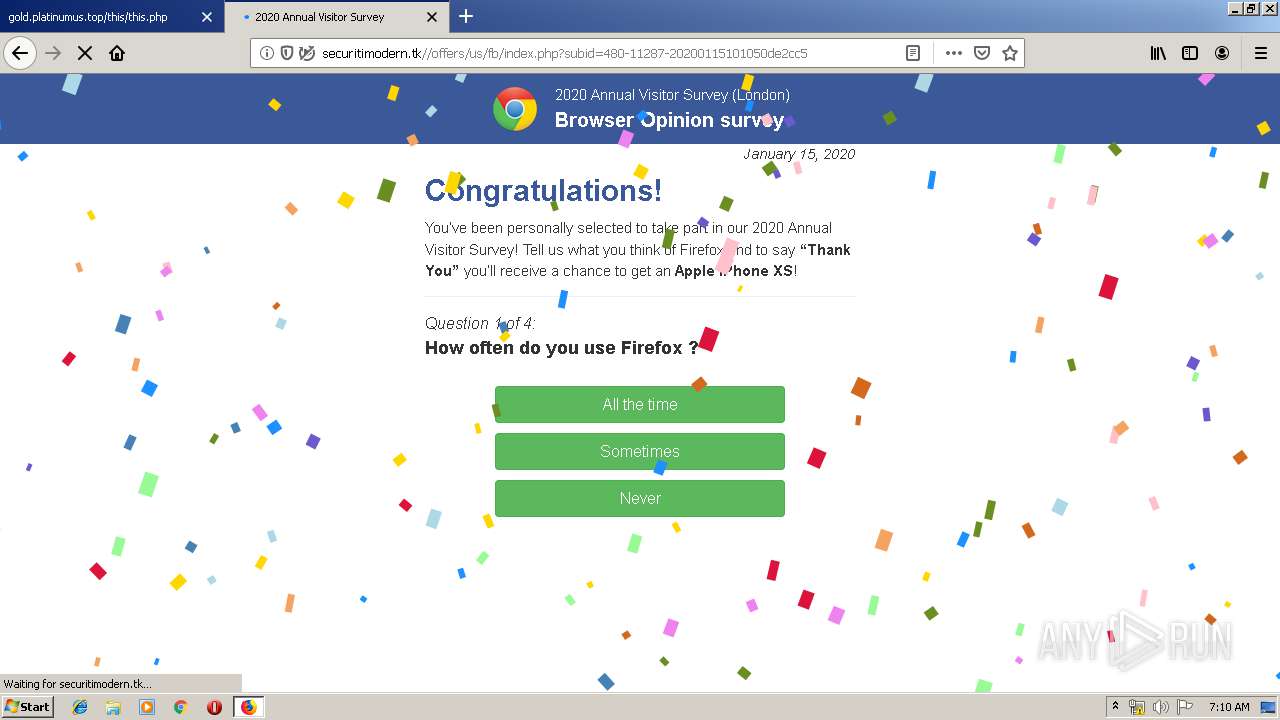Click 'Waiting for securitimodern.tk...' status text
Screen dimensions: 1280x720
(78, 684)
